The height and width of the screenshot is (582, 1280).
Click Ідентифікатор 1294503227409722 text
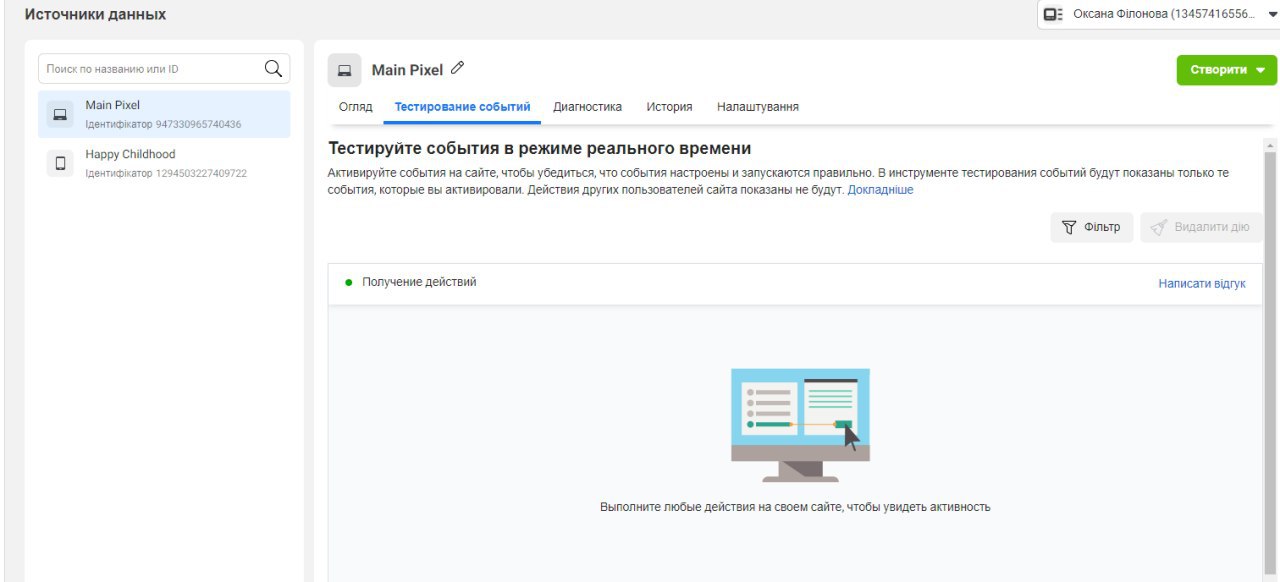(x=166, y=173)
